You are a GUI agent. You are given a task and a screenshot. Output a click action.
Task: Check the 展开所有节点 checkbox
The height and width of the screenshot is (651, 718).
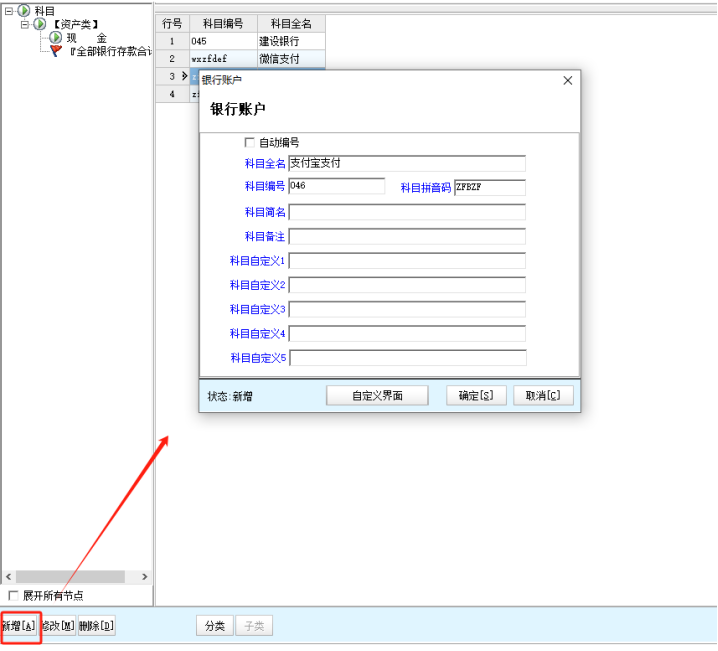(x=13, y=595)
